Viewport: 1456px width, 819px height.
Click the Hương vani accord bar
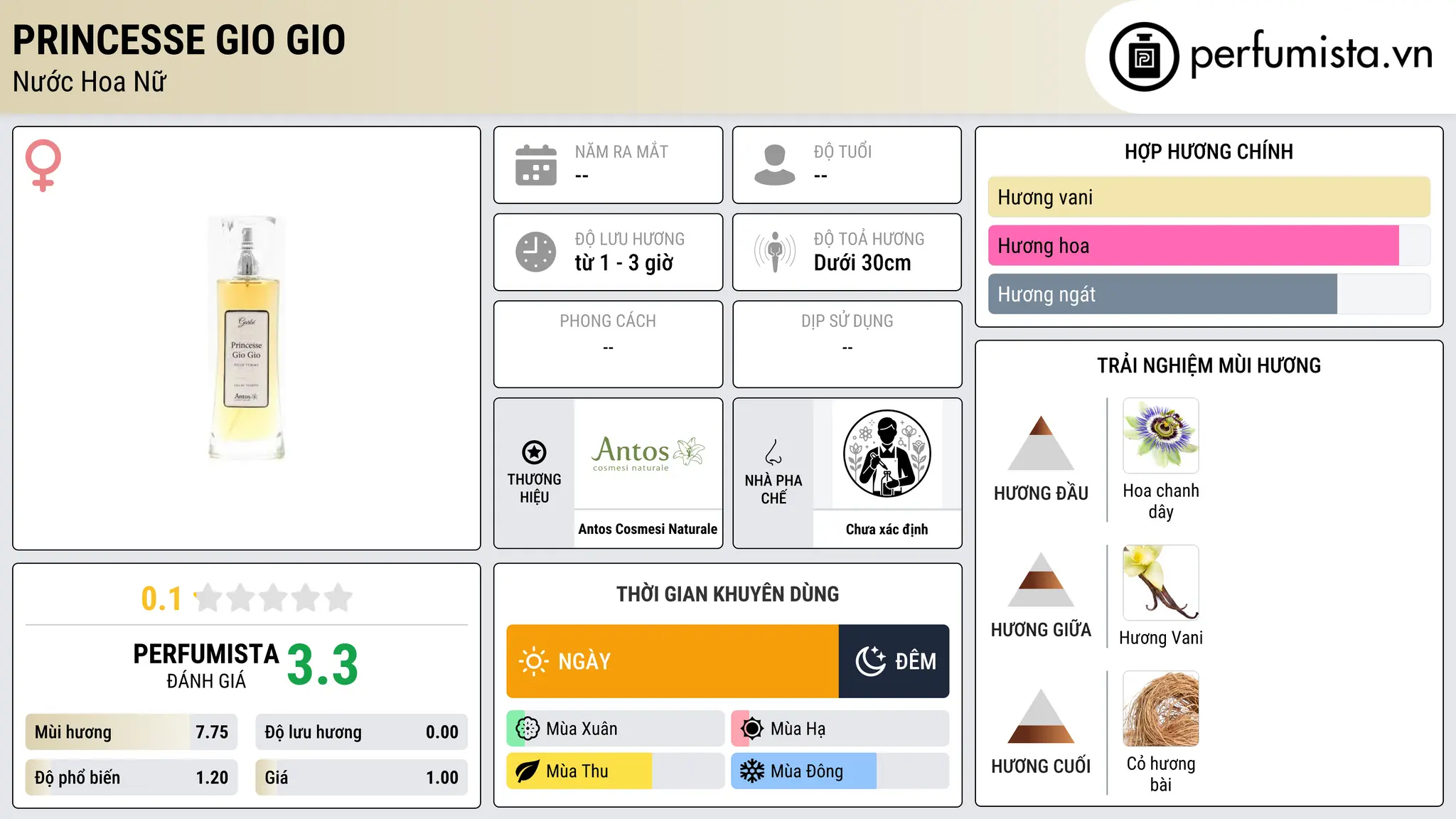(x=1209, y=197)
